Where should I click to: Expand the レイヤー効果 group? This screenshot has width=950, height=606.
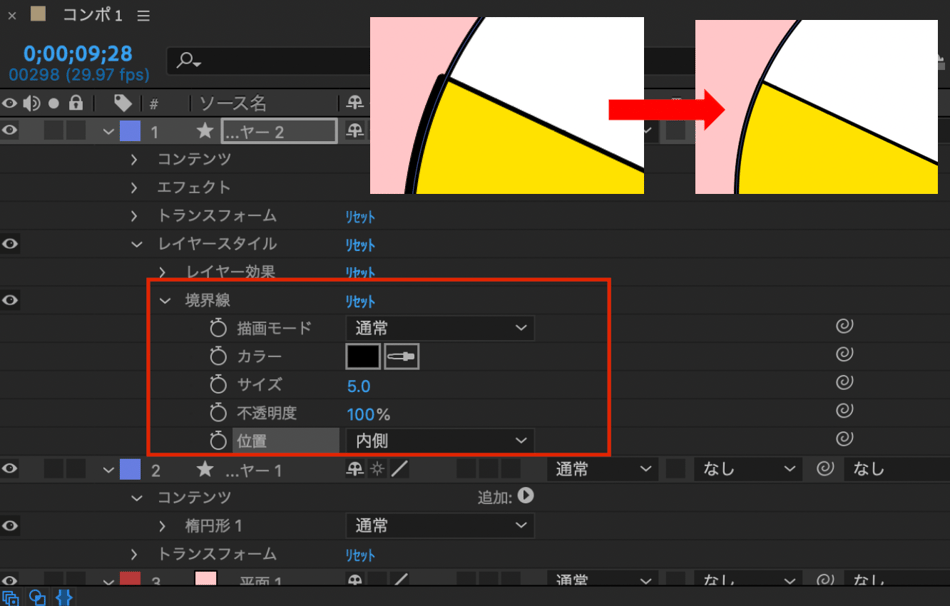(x=162, y=272)
